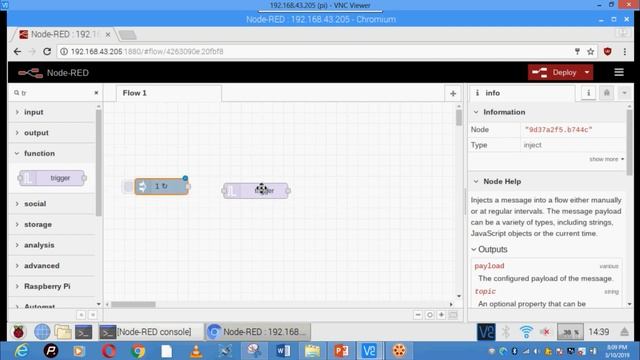Screen dimensions: 640x360
Task: Open the Pi file manager folders icon
Action: (63, 332)
